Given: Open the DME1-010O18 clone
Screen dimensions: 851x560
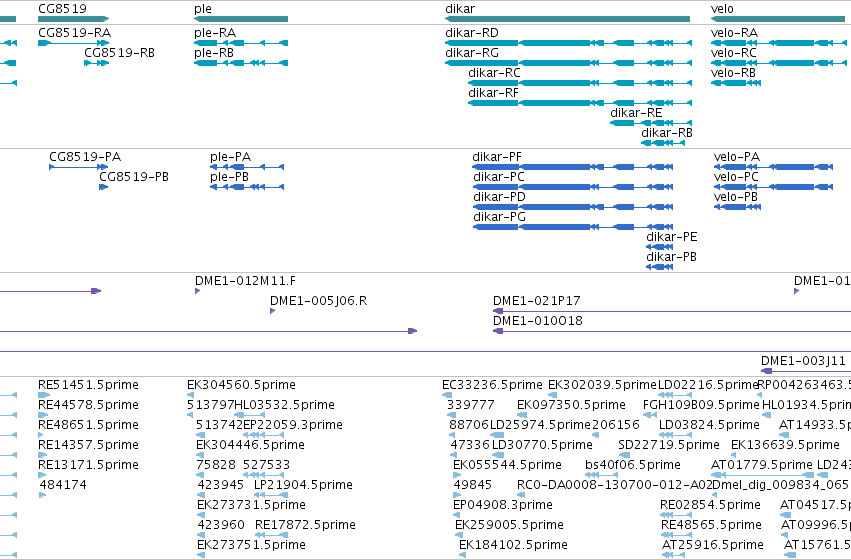Looking at the screenshot, I should 672,331.
